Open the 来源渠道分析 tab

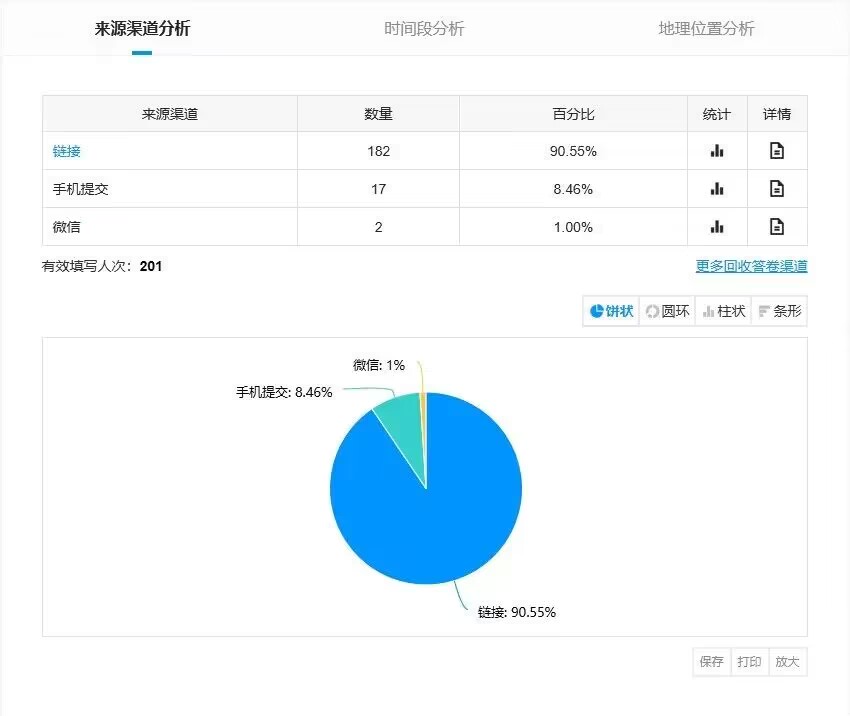142,28
